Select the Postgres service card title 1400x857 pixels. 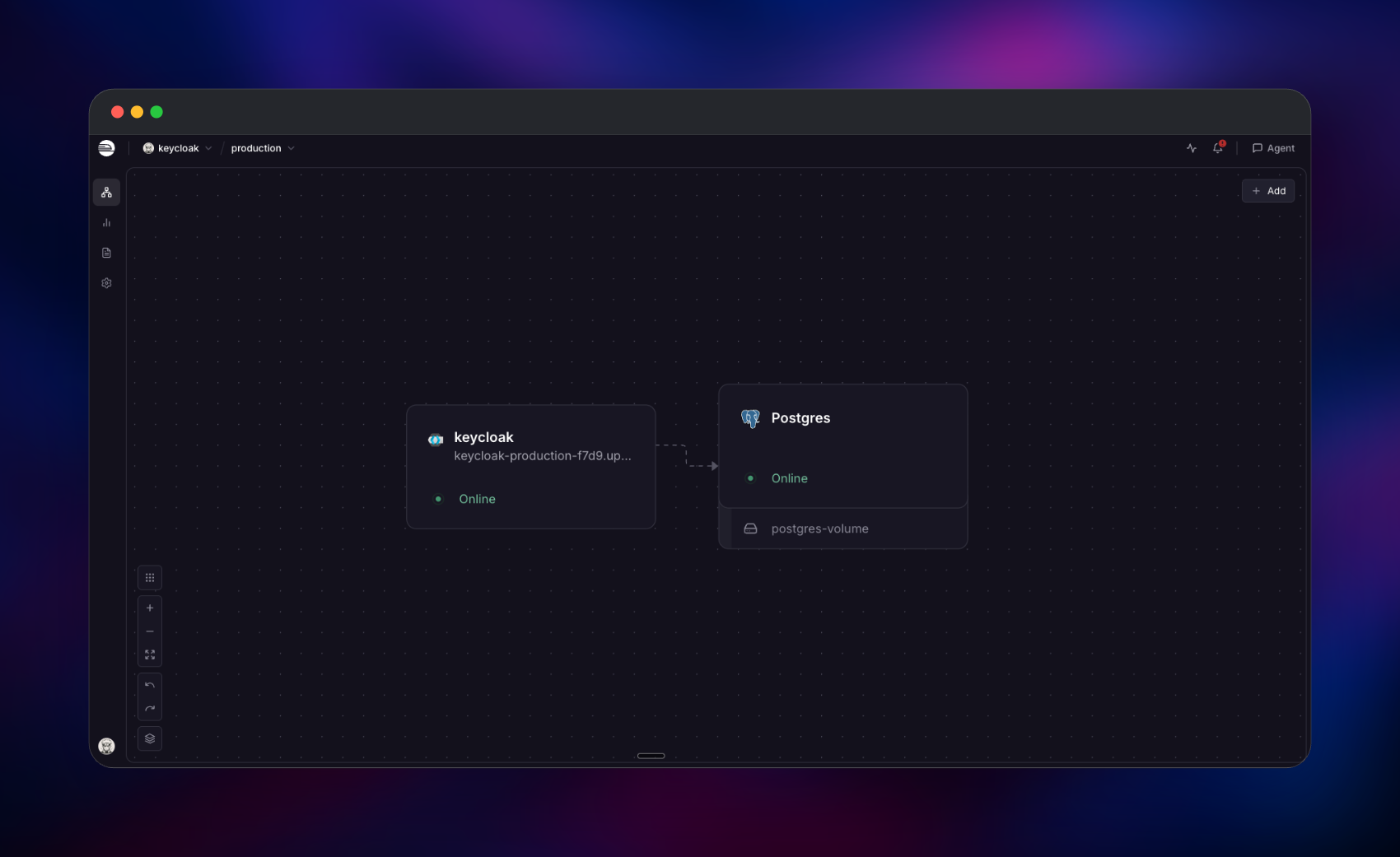pyautogui.click(x=800, y=418)
